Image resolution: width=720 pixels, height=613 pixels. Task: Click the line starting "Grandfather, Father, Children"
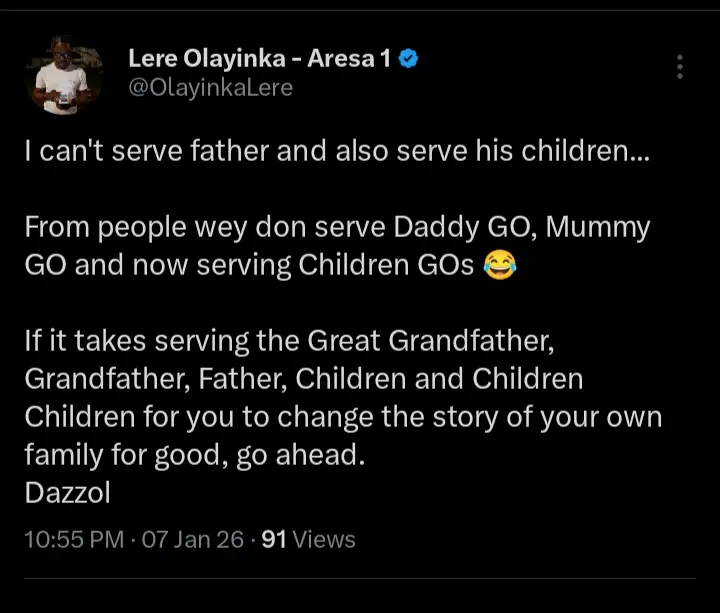pyautogui.click(x=304, y=380)
